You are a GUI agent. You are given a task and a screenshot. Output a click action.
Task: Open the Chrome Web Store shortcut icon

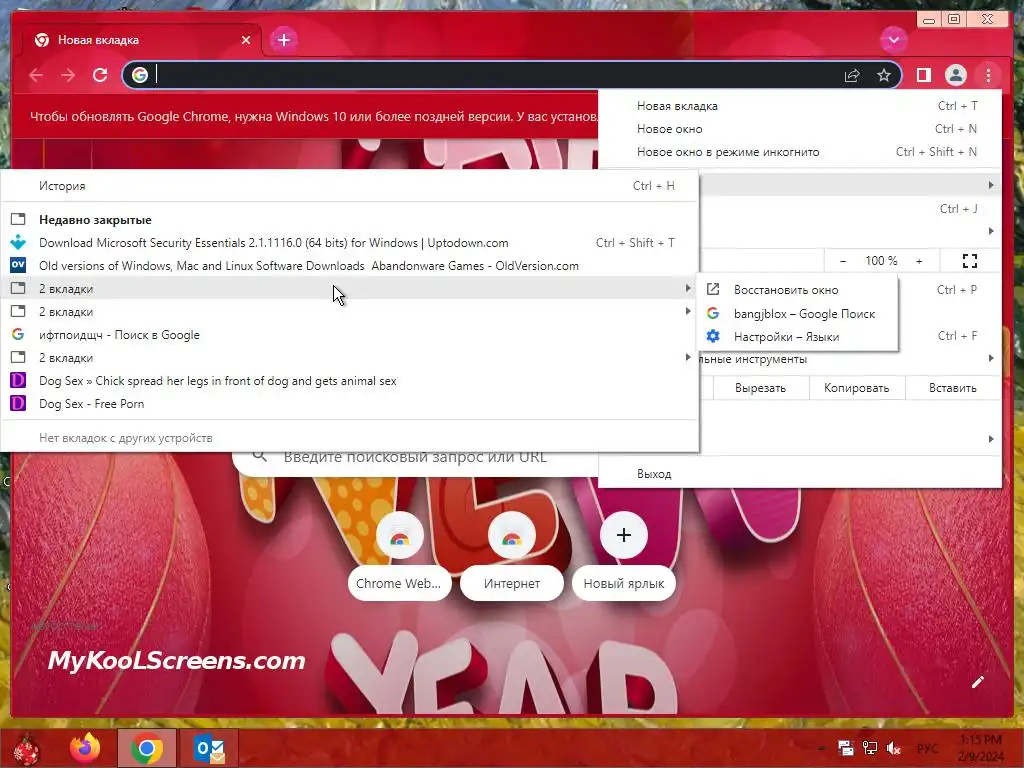coord(400,536)
